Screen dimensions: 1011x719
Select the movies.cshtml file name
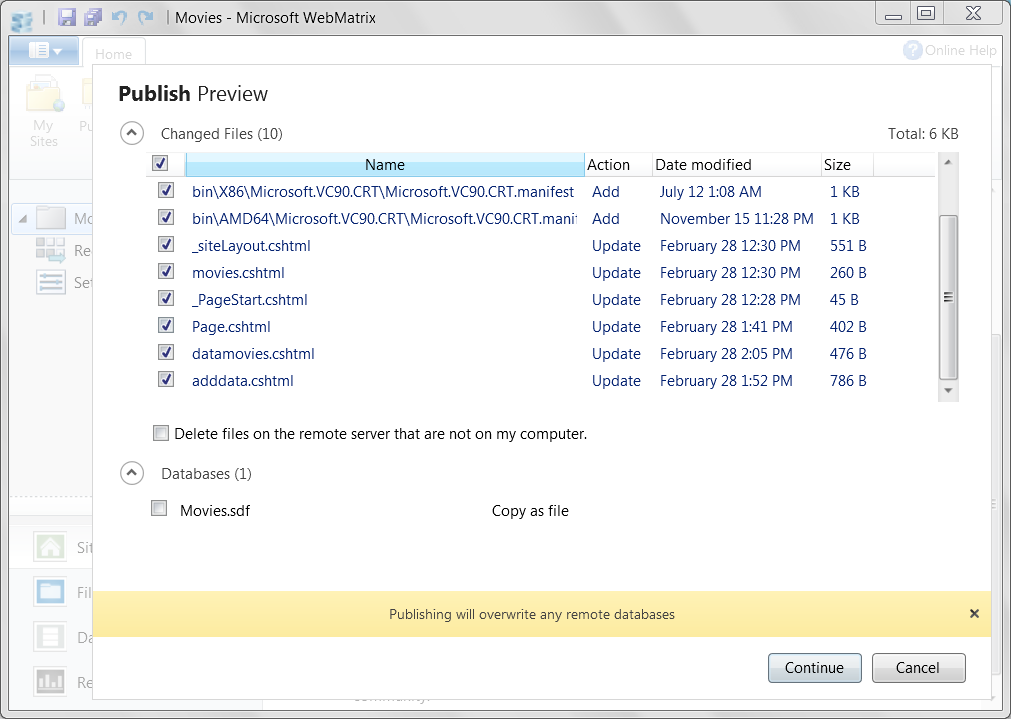point(238,273)
